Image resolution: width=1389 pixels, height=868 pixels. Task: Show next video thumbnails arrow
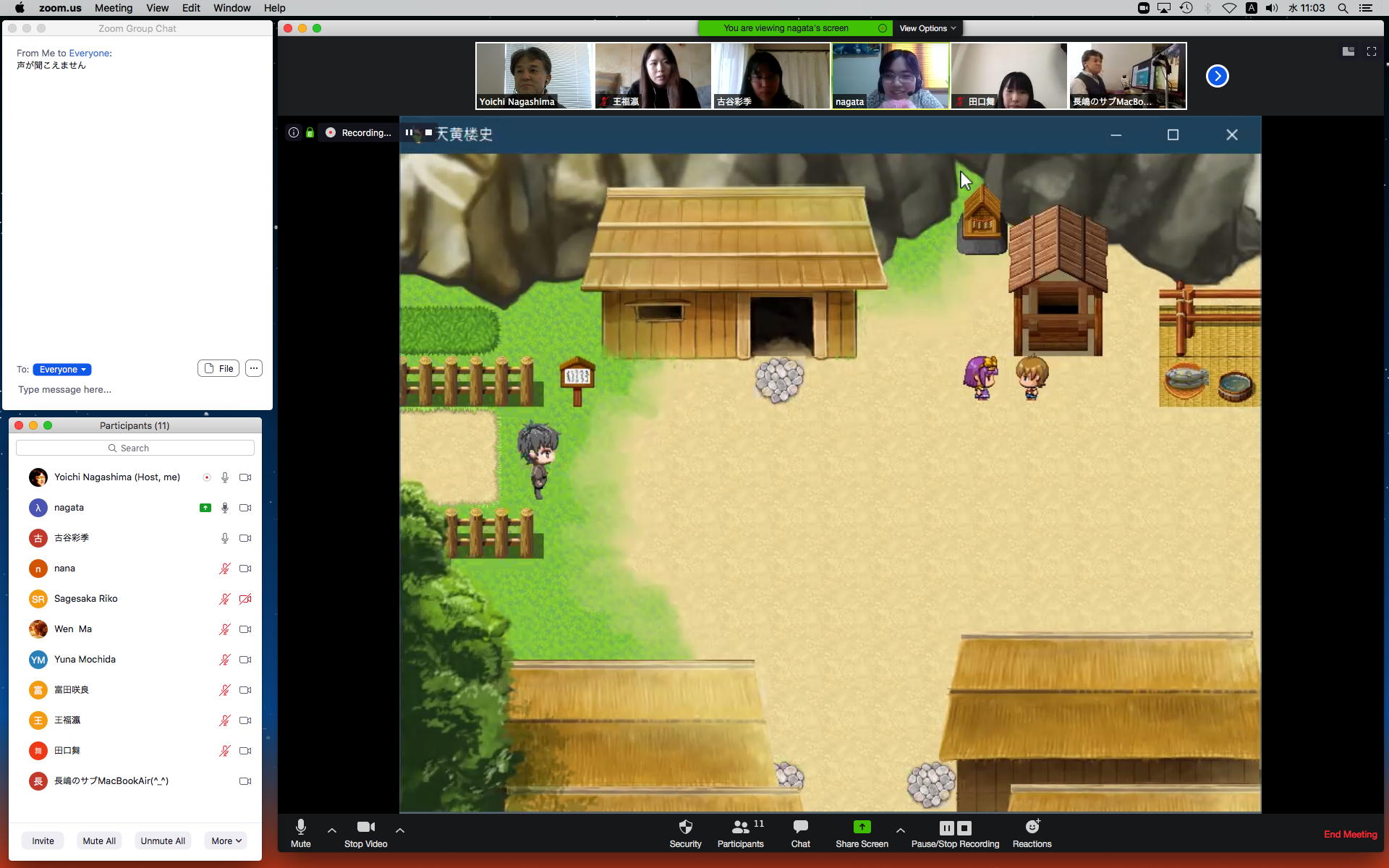click(1217, 76)
